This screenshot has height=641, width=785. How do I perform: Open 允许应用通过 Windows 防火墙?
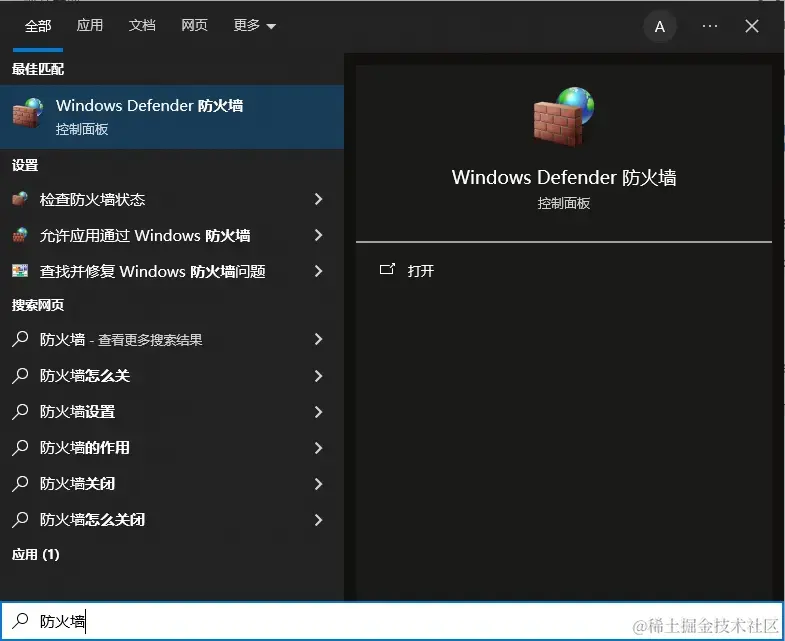(172, 235)
